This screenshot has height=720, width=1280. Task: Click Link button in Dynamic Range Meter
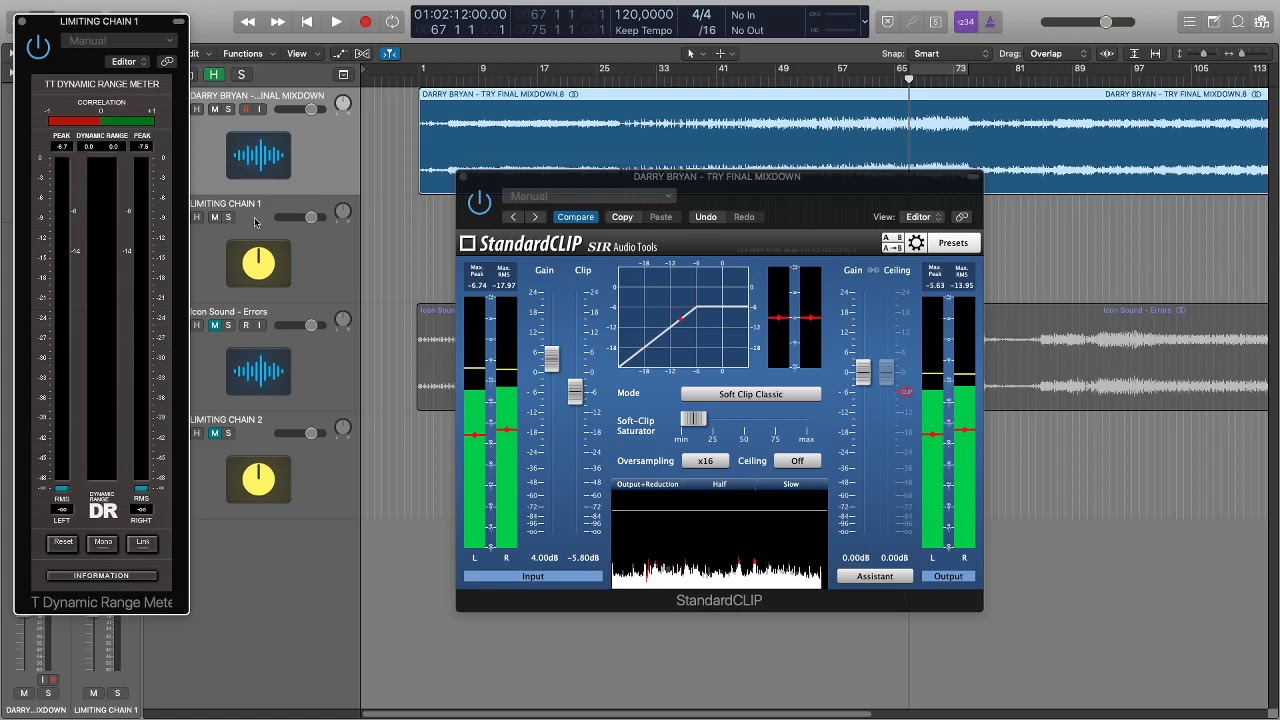[x=143, y=542]
